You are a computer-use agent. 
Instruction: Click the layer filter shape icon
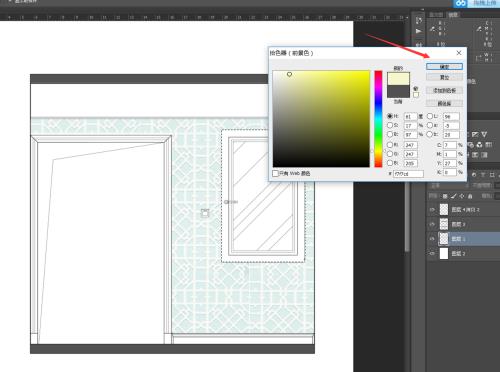pos(492,175)
